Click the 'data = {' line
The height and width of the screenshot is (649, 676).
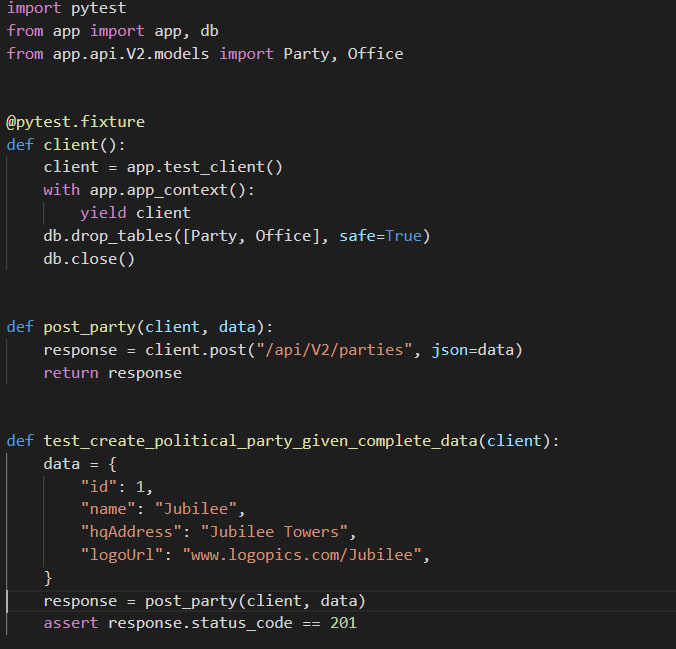point(80,464)
